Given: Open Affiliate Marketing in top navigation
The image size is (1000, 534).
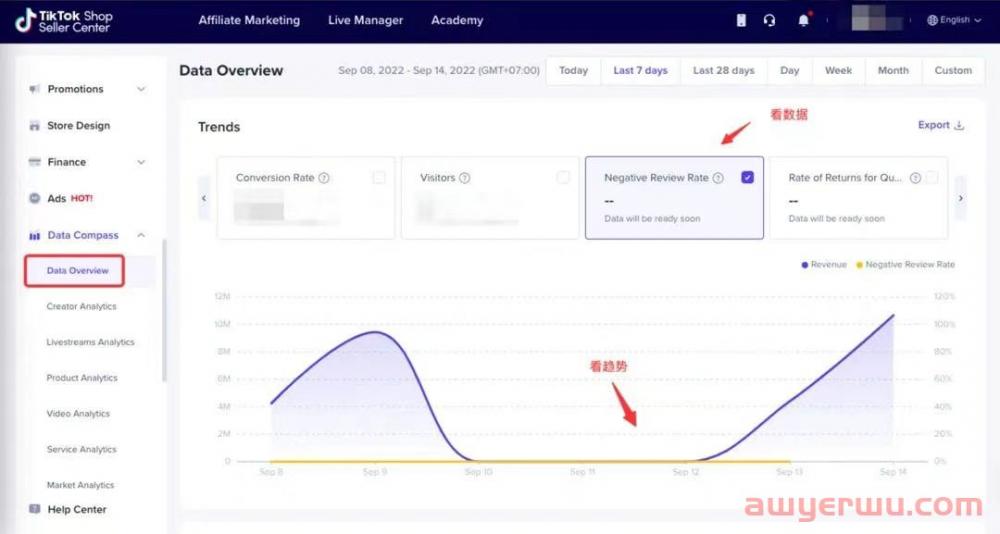Looking at the screenshot, I should [x=249, y=20].
